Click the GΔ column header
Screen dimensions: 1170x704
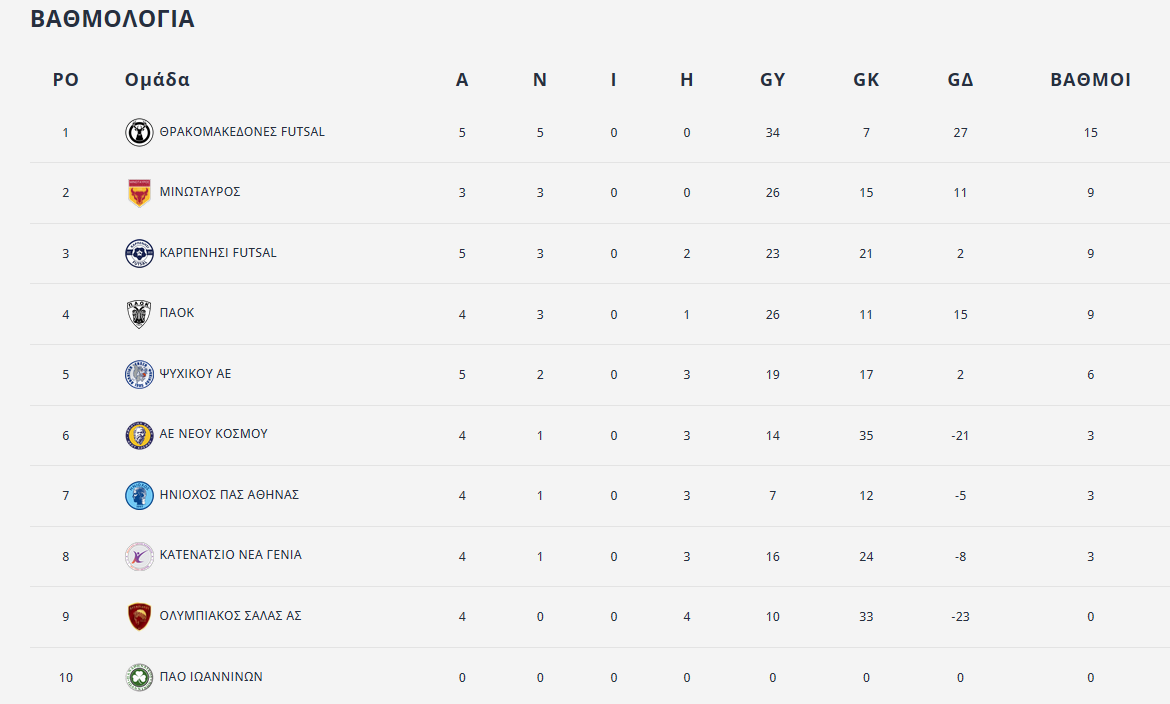(x=960, y=80)
